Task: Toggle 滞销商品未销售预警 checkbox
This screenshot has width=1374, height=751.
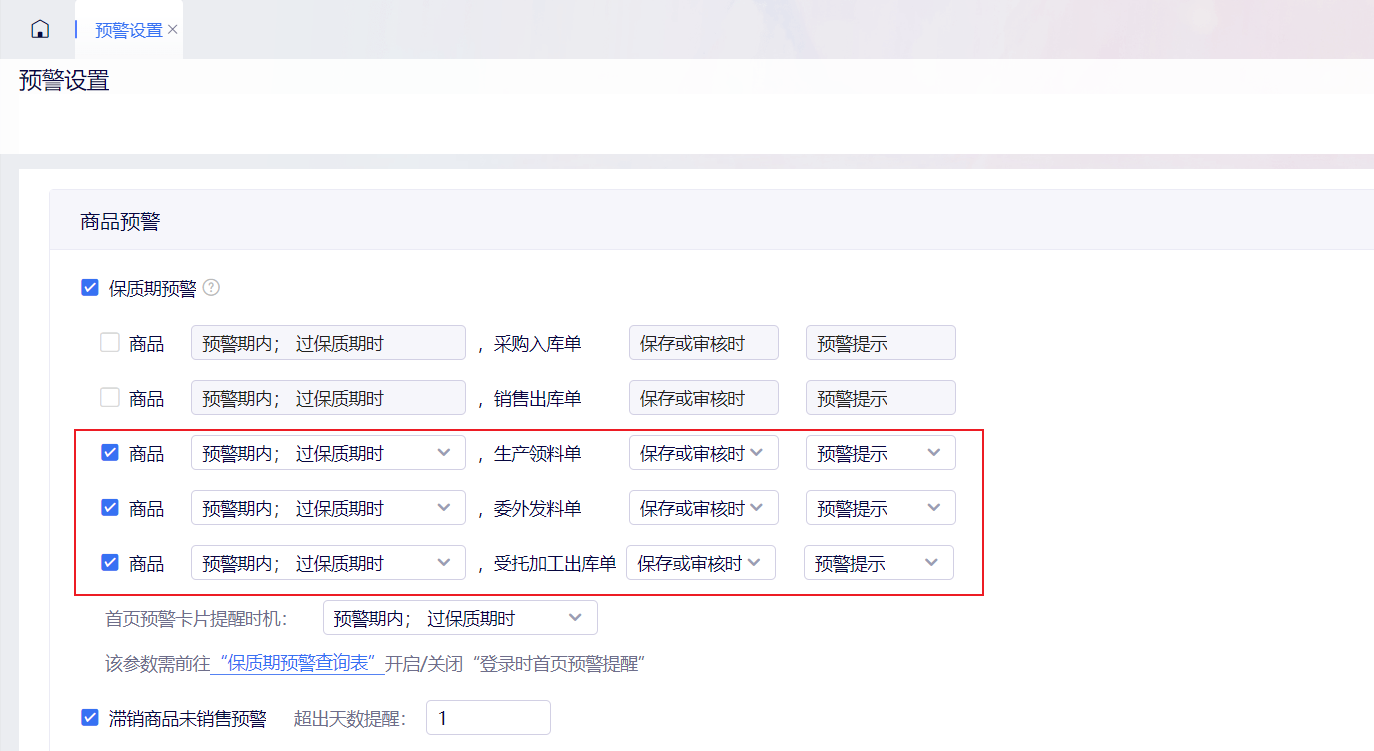Action: tap(90, 718)
